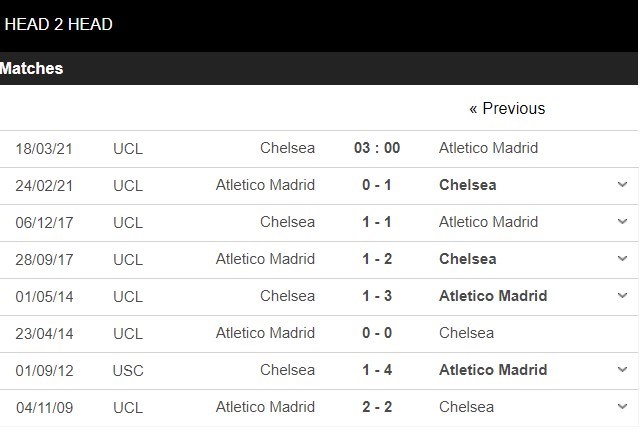Click the 1 - 3 score on 01/05/14
Viewport: 641px width, 435px height.
click(377, 296)
